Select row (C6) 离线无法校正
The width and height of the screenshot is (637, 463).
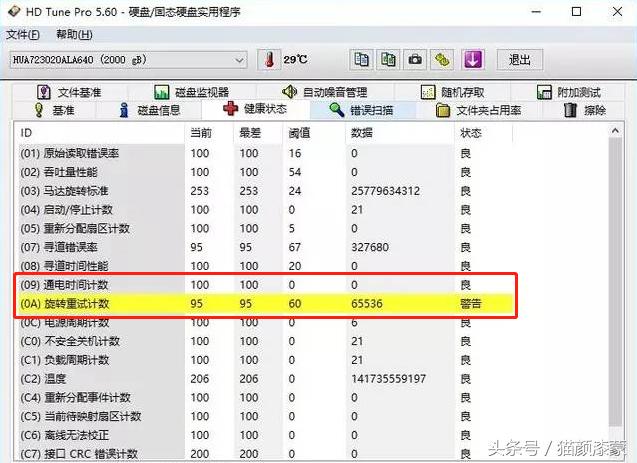tap(264, 435)
